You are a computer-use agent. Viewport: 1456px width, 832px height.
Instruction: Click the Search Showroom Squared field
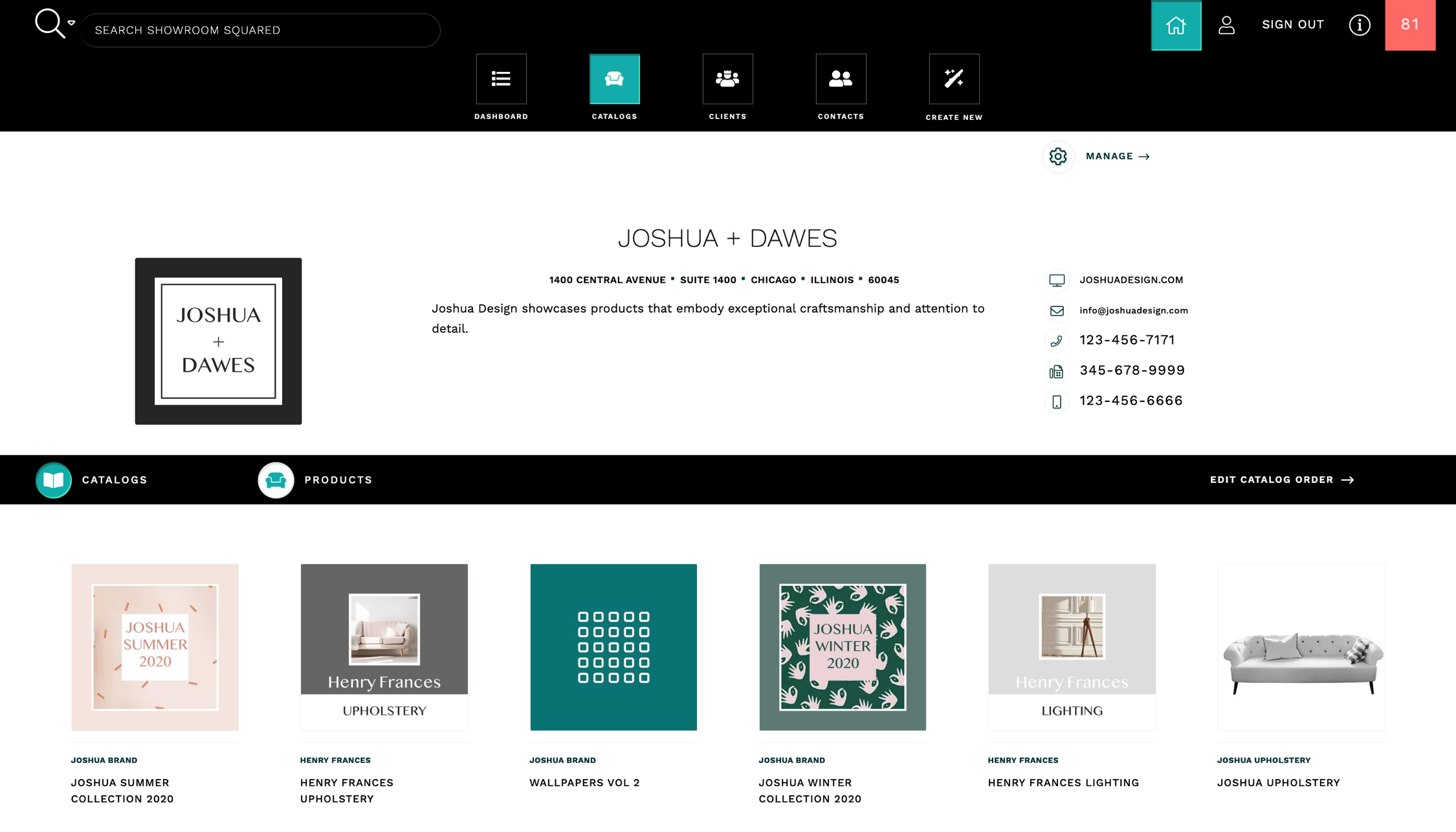(260, 30)
